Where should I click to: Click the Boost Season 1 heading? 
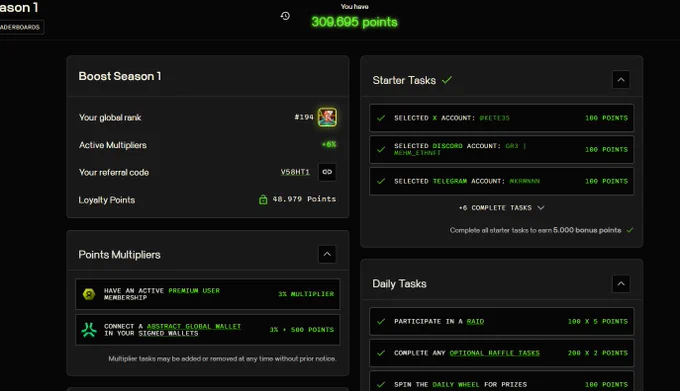(120, 76)
